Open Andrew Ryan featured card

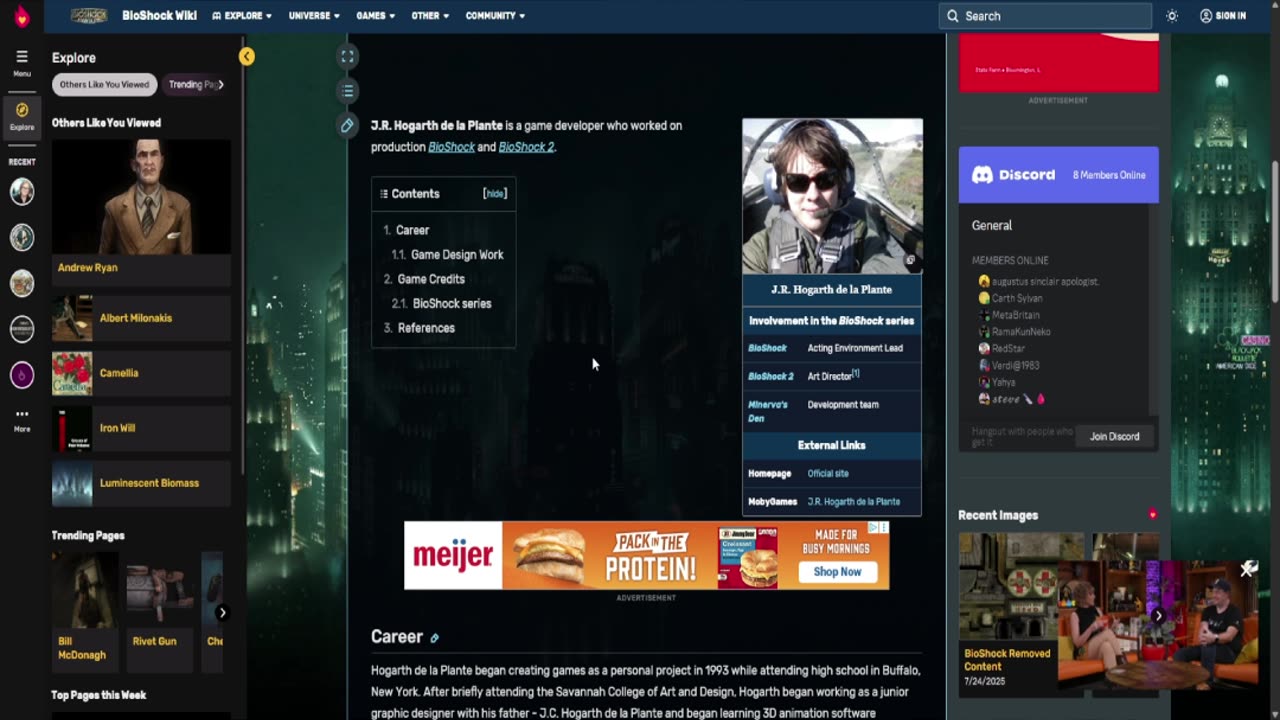tap(141, 211)
